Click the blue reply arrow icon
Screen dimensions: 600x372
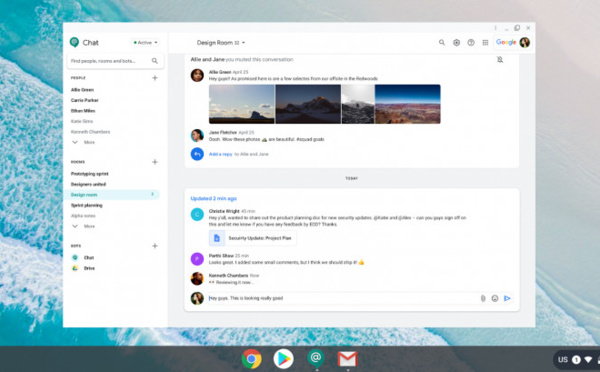(x=197, y=154)
